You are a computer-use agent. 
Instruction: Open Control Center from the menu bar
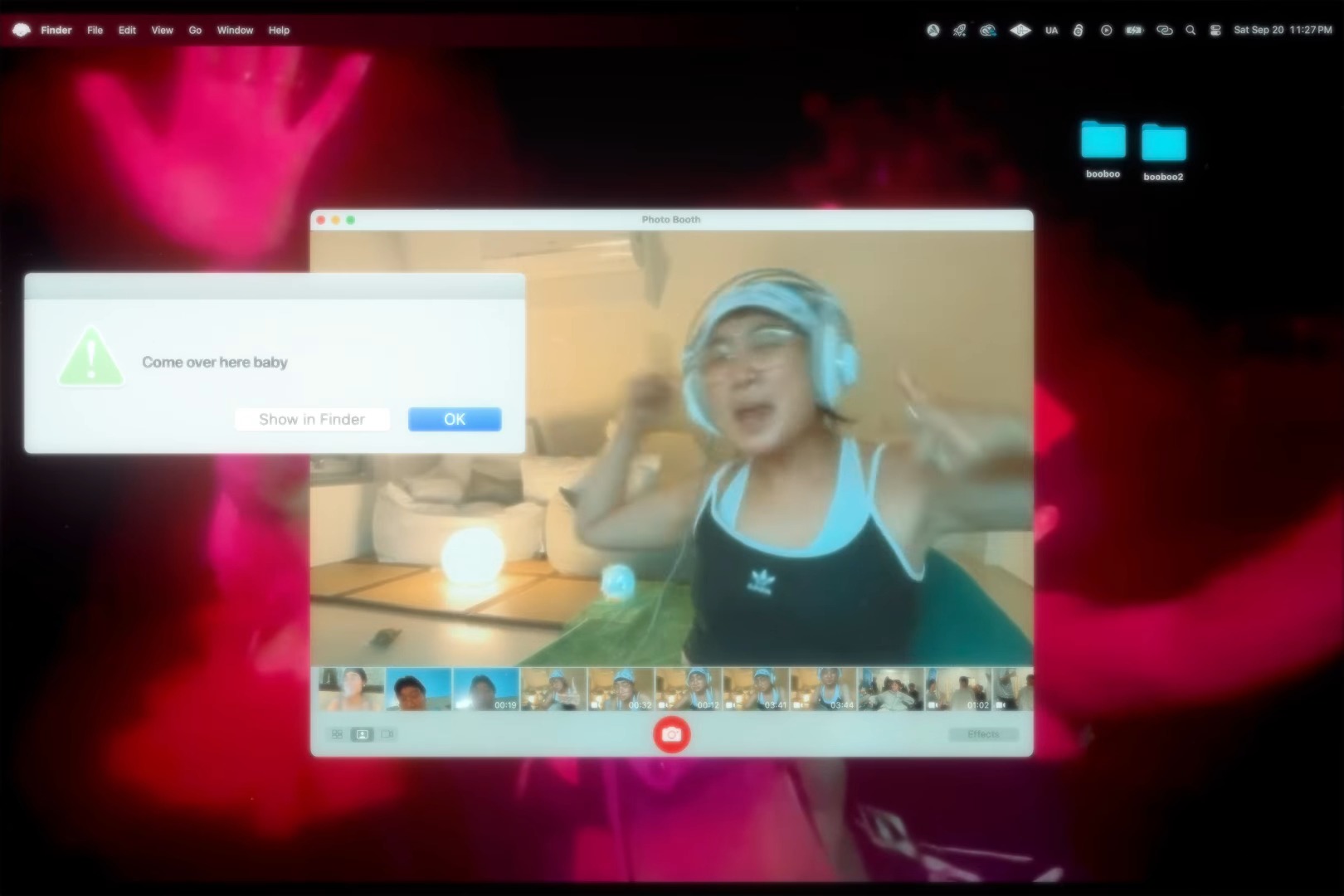[x=1215, y=30]
